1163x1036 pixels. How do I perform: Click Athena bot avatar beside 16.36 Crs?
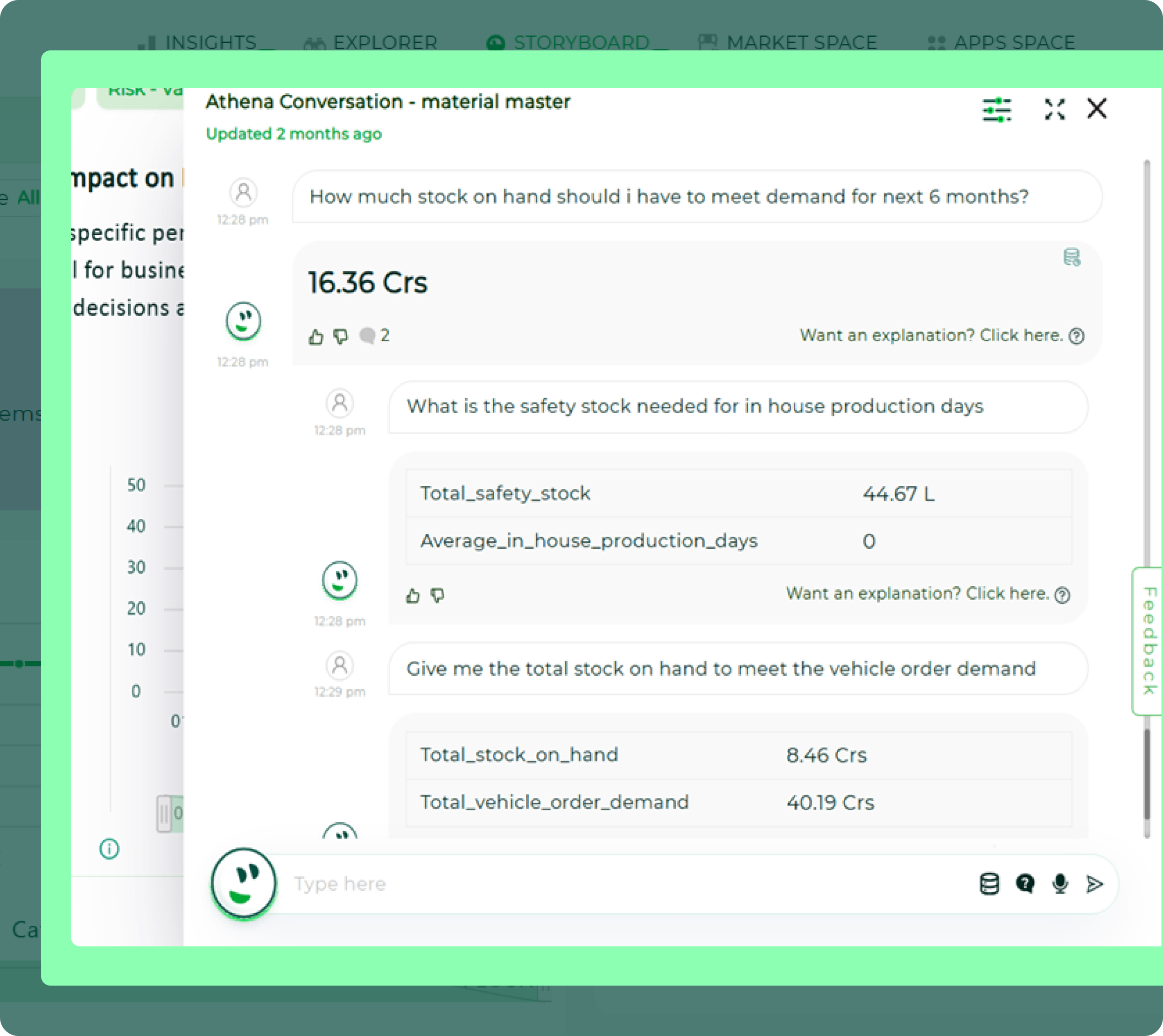(x=243, y=321)
